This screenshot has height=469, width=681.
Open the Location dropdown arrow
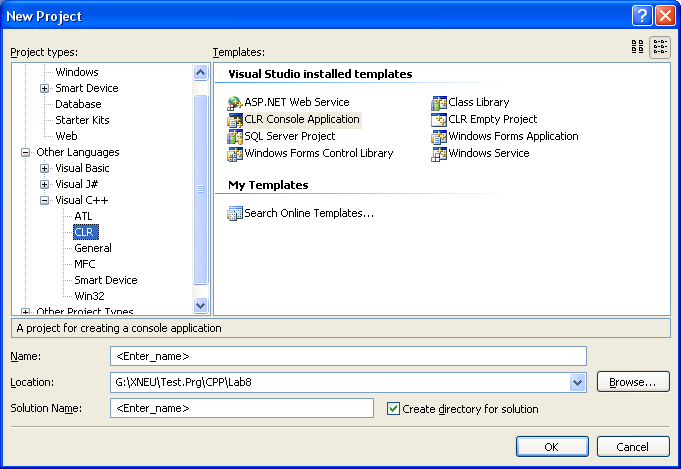click(577, 383)
